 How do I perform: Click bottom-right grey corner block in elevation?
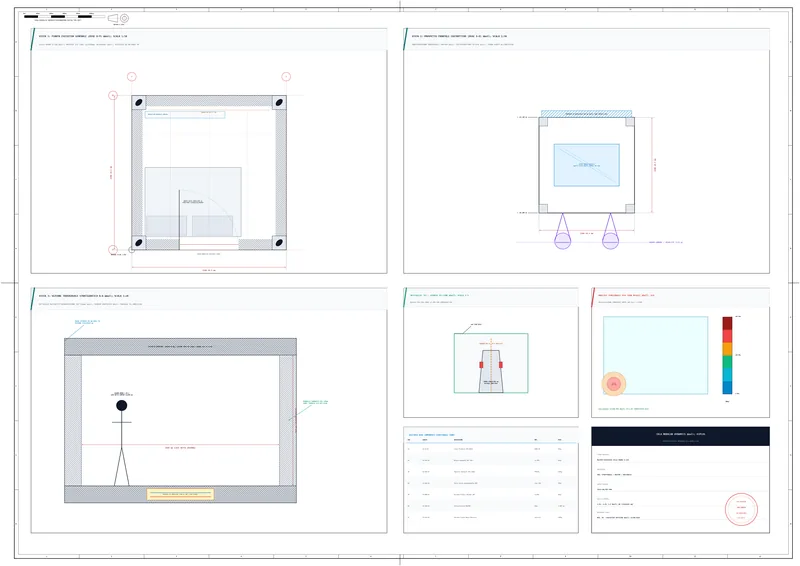point(630,208)
